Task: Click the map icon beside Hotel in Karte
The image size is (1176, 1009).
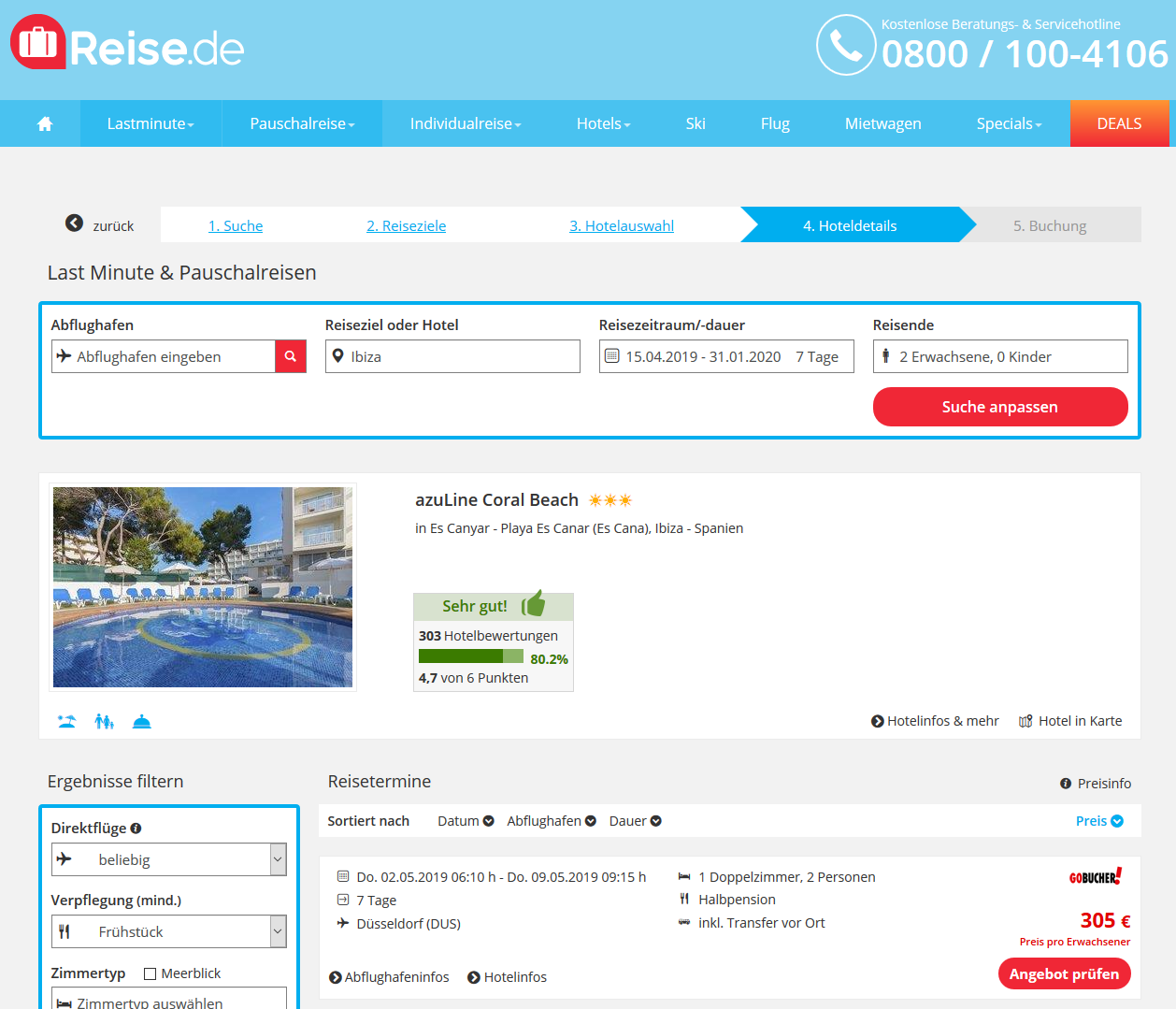Action: pyautogui.click(x=1025, y=721)
